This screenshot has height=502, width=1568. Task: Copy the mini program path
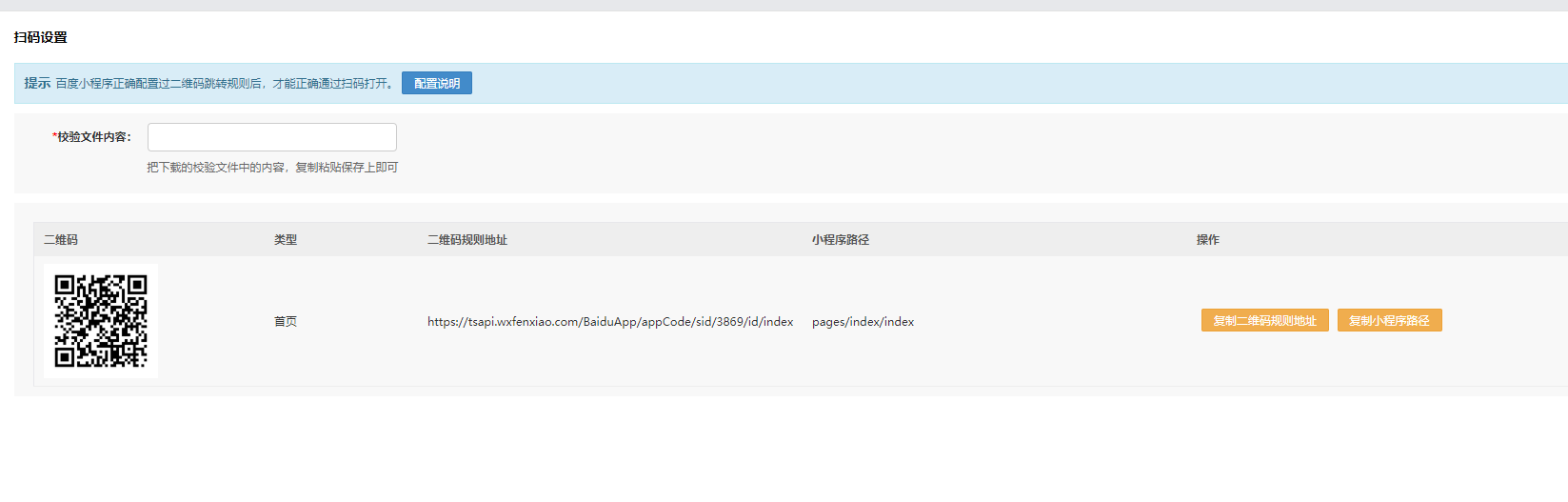[x=1389, y=320]
